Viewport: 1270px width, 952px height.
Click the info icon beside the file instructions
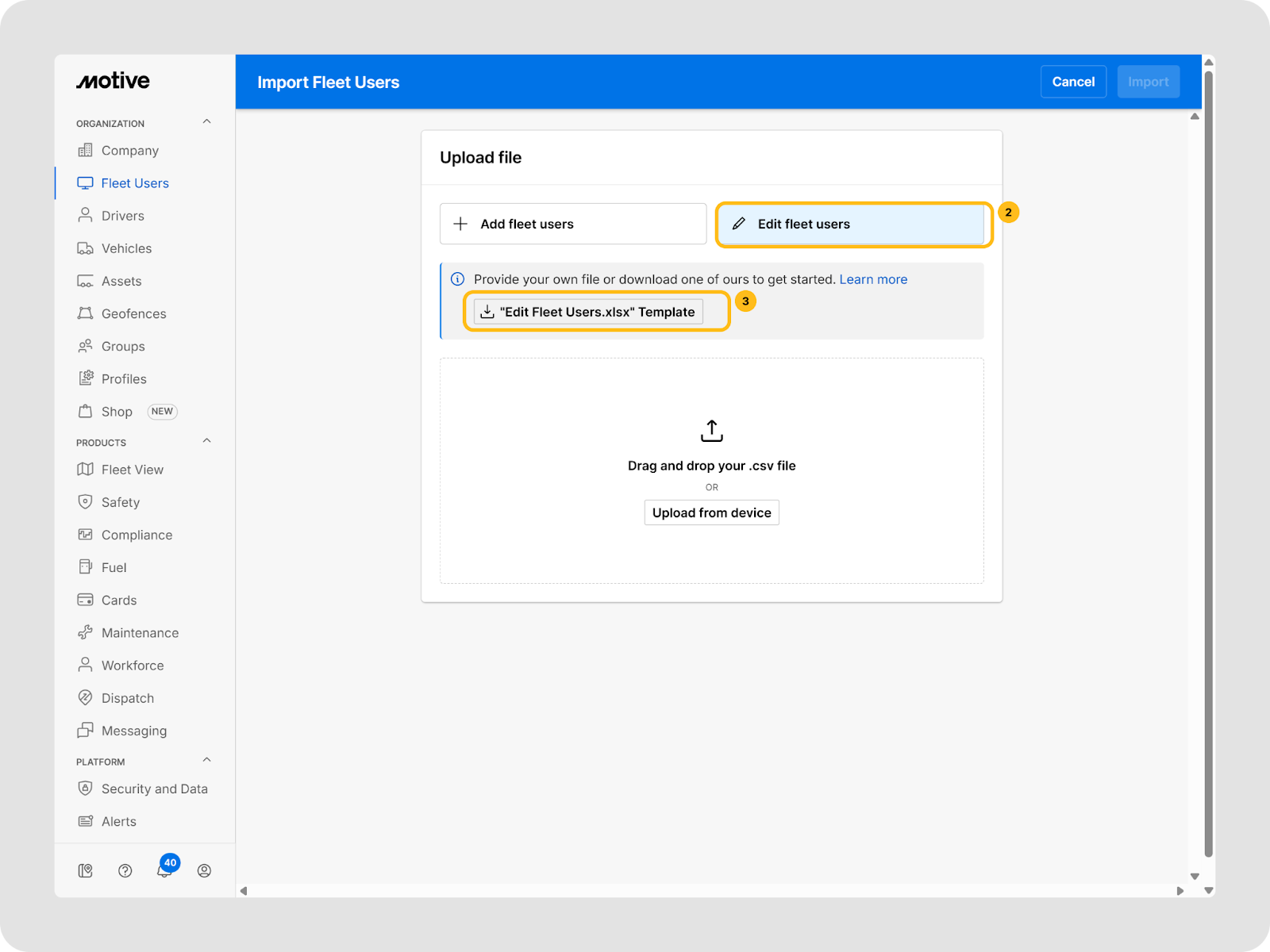coord(458,279)
